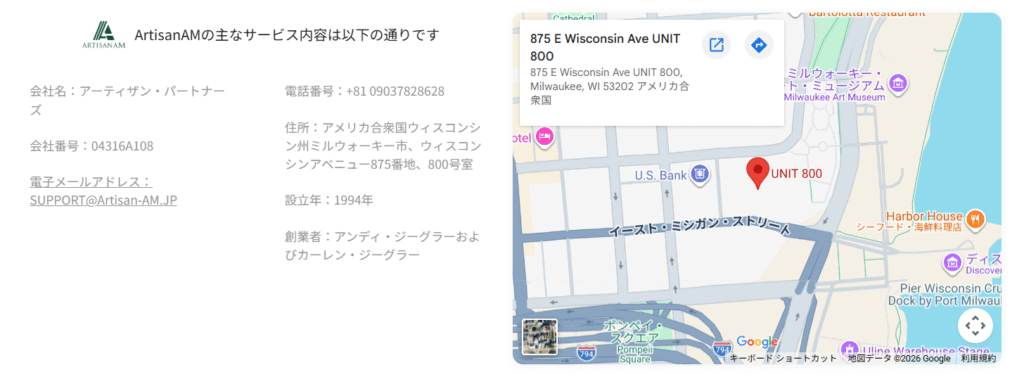Click the Google logo on map
Screen dimensions: 1024x384
(x=757, y=342)
